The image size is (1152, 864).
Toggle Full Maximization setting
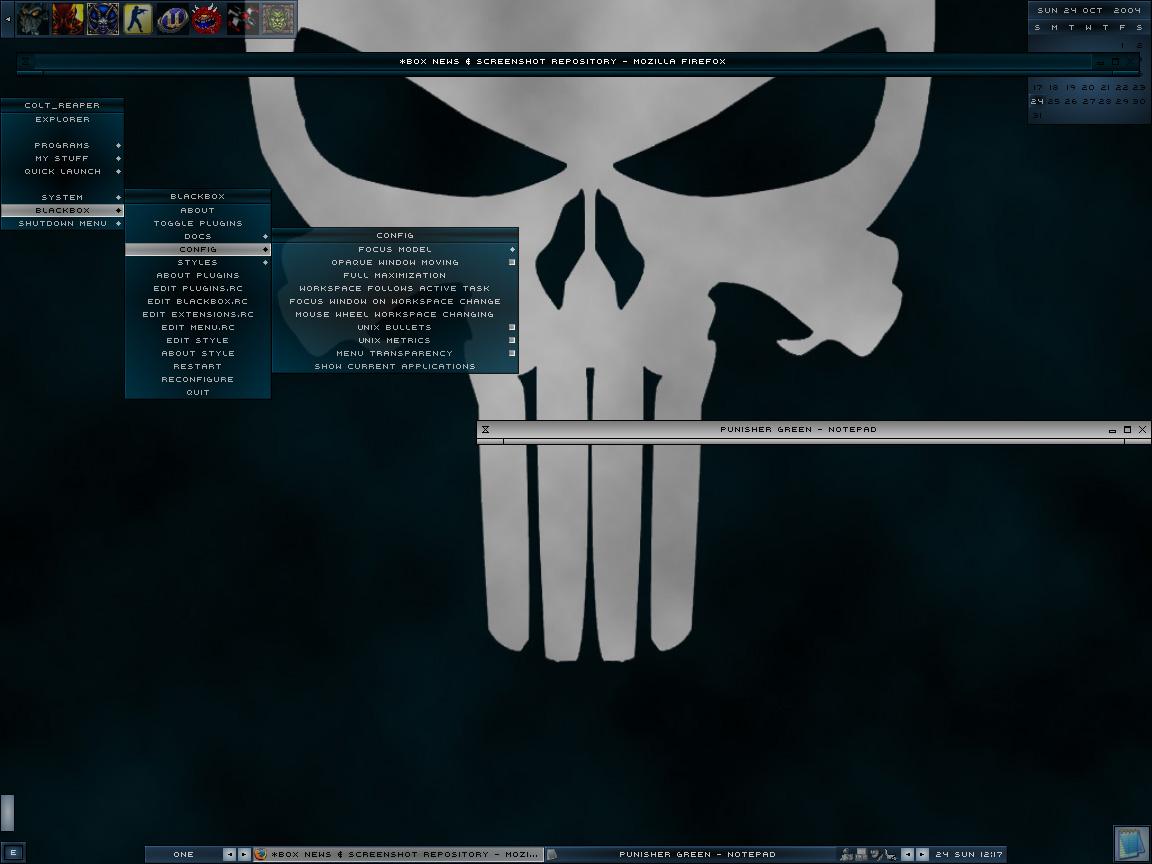click(395, 276)
